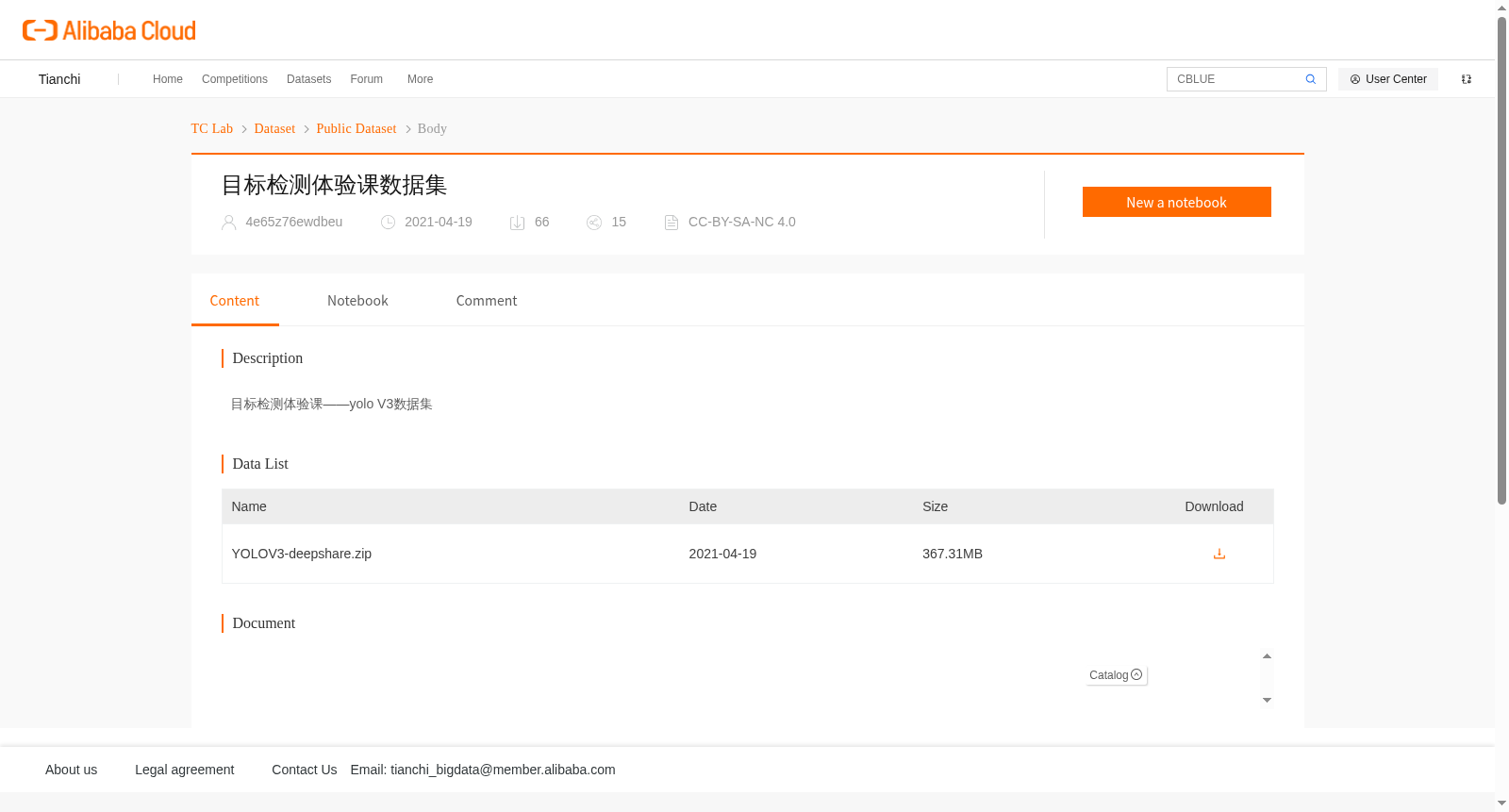Follow the TC Lab breadcrumb link
Viewport: 1509px width, 812px height.
coord(212,128)
